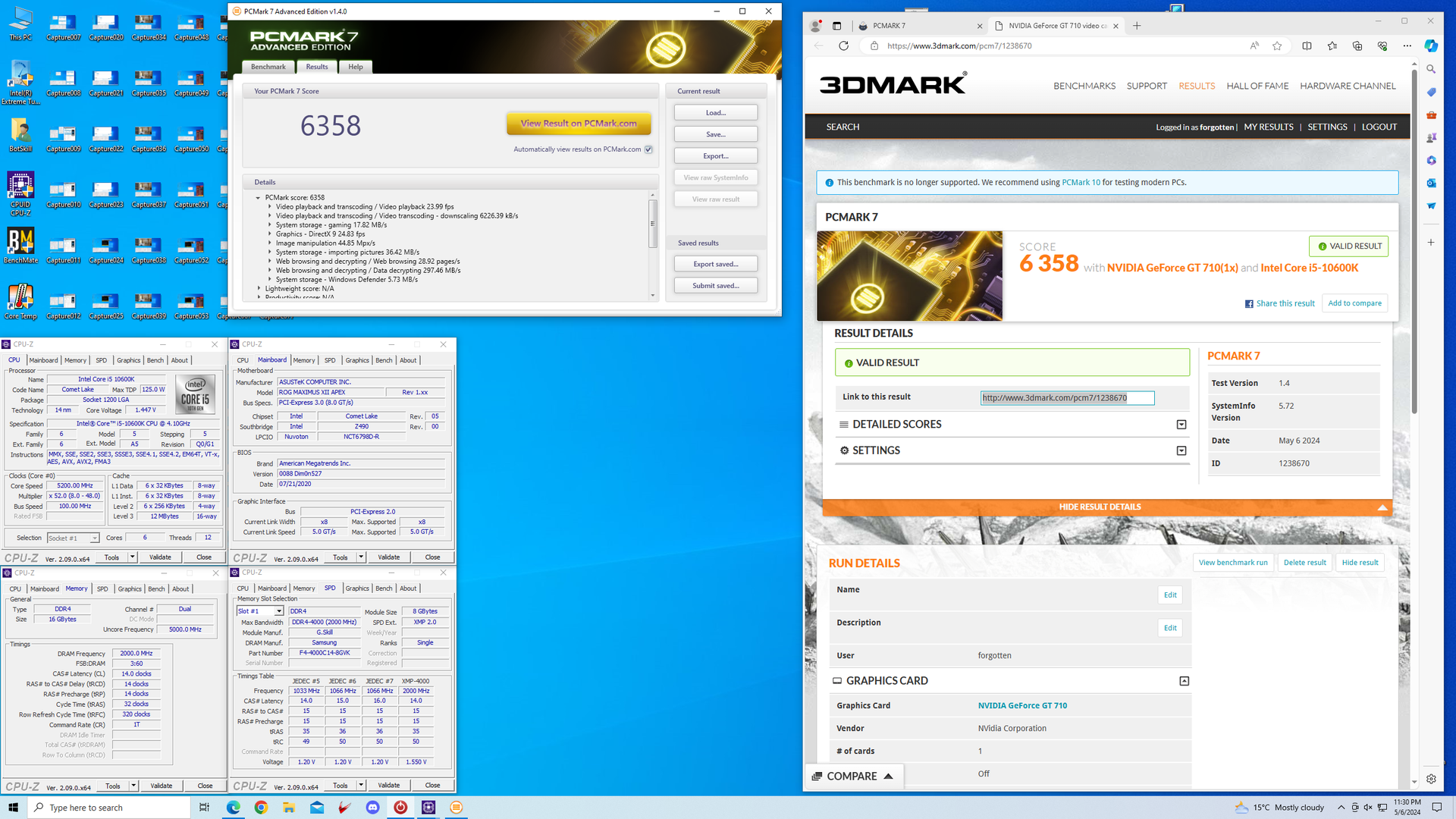Click the Load... button in PCMark
The image size is (1456, 819).
click(x=716, y=113)
